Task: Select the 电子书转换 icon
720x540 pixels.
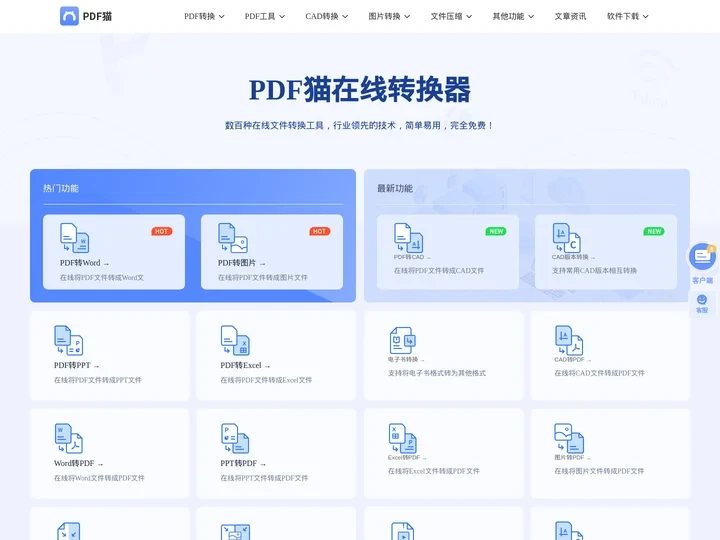Action: tap(403, 340)
